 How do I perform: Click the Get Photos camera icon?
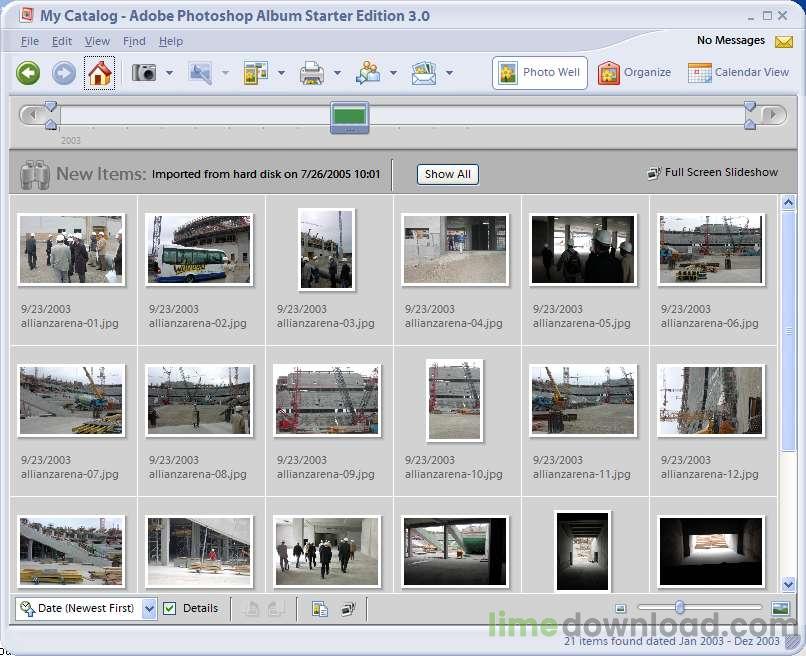point(145,73)
